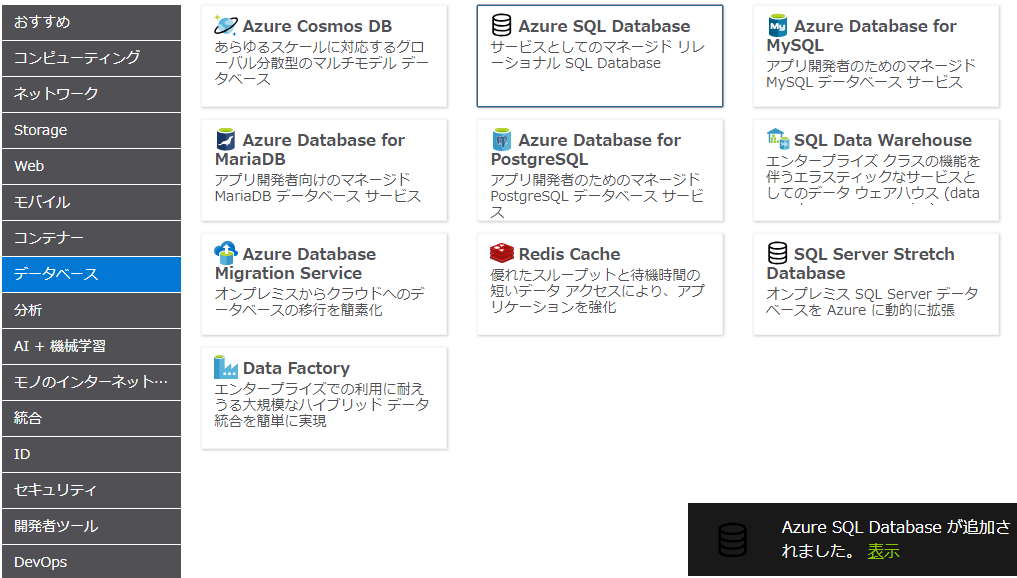Click the Azure Database Migration Service icon
Screen dimensions: 1017x578
pyautogui.click(x=226, y=253)
